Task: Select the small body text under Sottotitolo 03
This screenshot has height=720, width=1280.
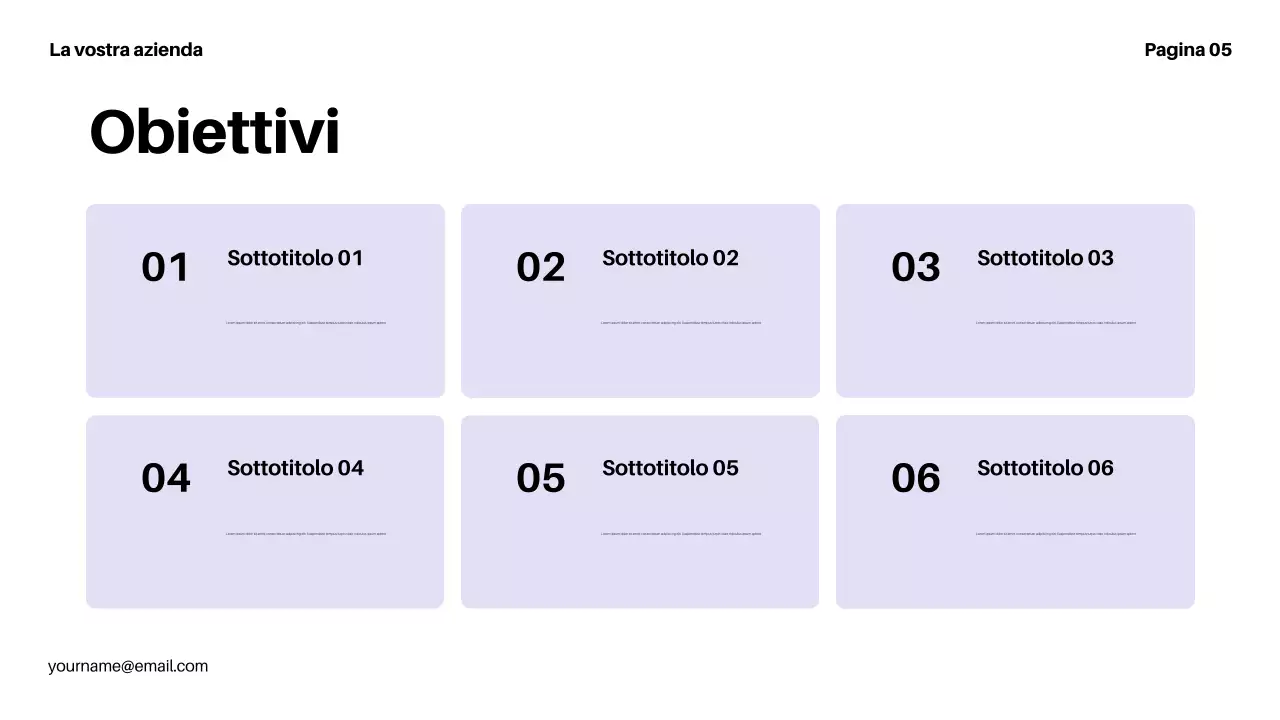Action: (x=1056, y=323)
